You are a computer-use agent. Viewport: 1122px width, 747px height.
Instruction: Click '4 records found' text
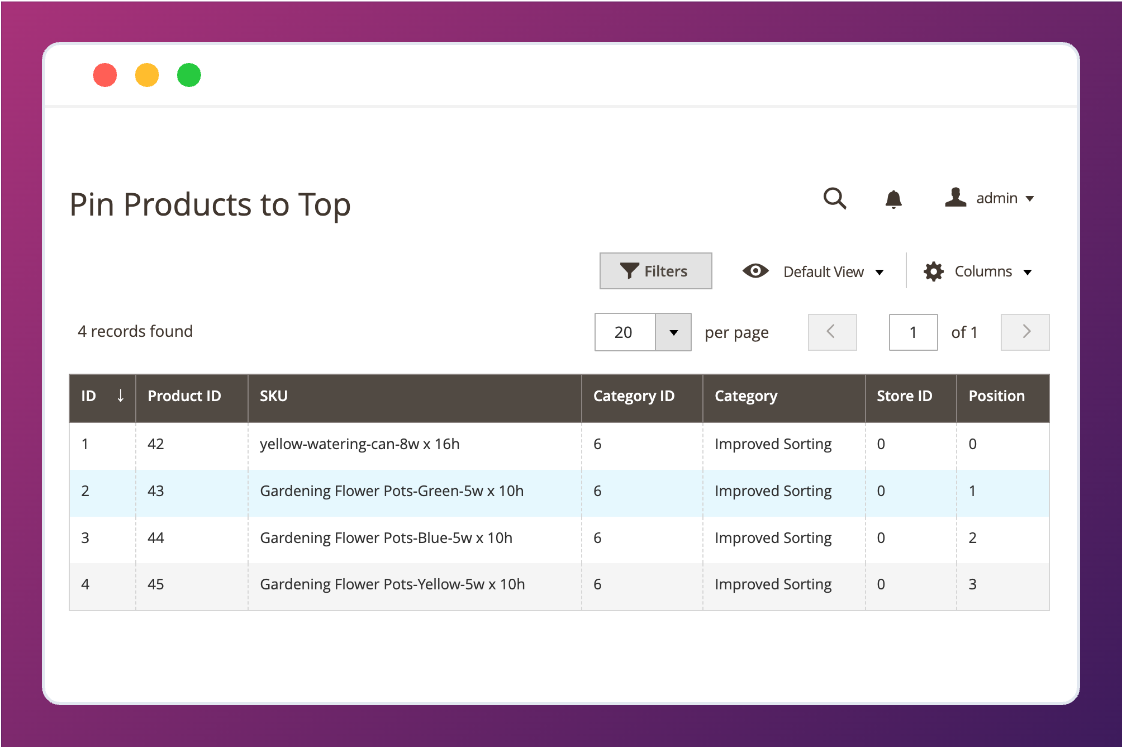[135, 331]
